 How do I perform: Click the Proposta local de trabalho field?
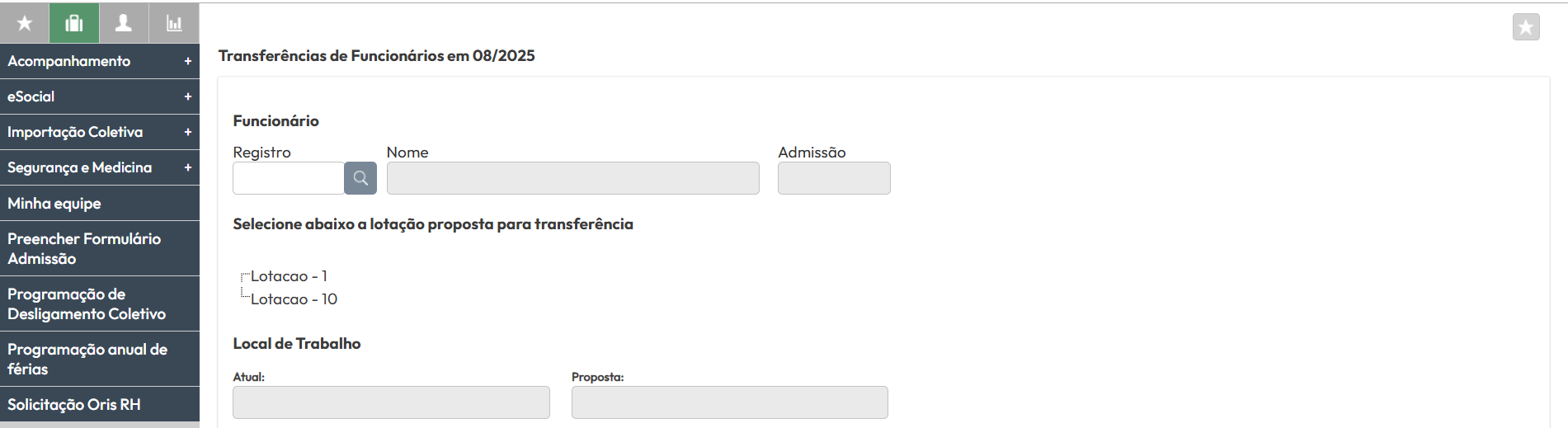pos(729,402)
